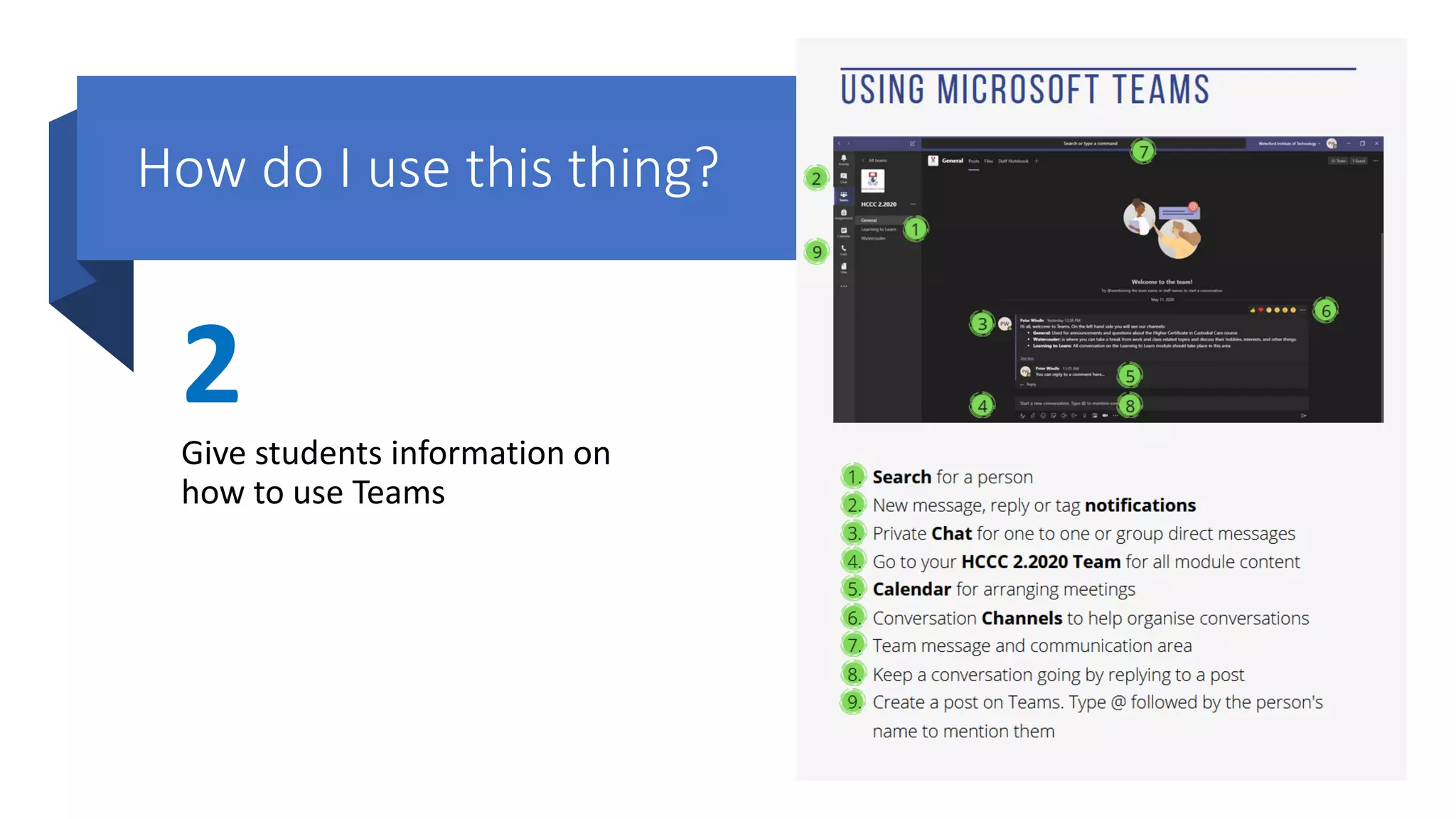This screenshot has height=819, width=1456.
Task: Open channel header more options ellipsis
Action: (x=1375, y=161)
